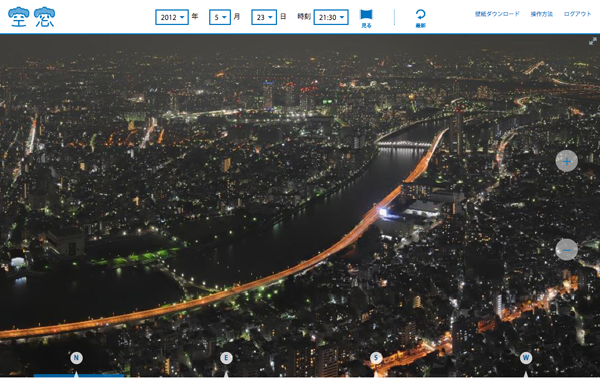The image size is (600, 378).
Task: Open the year dropdown showing 2012
Action: click(x=172, y=17)
